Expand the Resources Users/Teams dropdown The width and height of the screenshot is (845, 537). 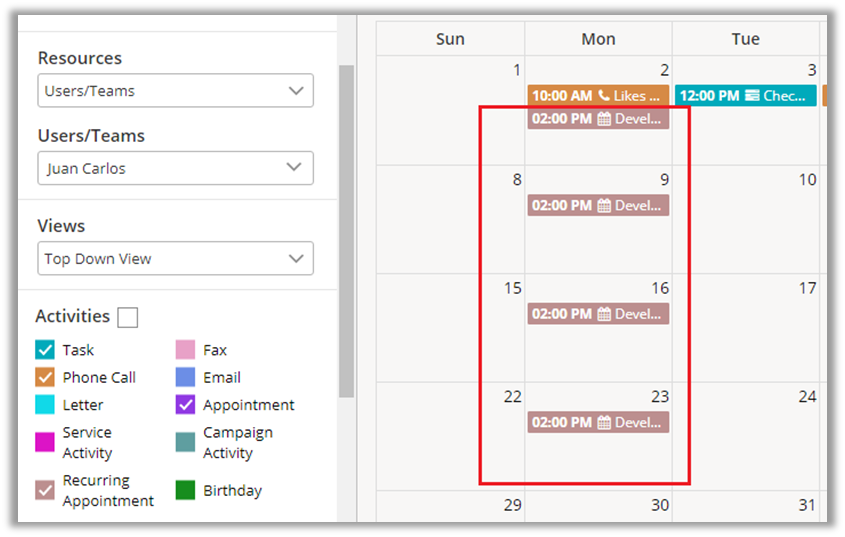[x=175, y=91]
